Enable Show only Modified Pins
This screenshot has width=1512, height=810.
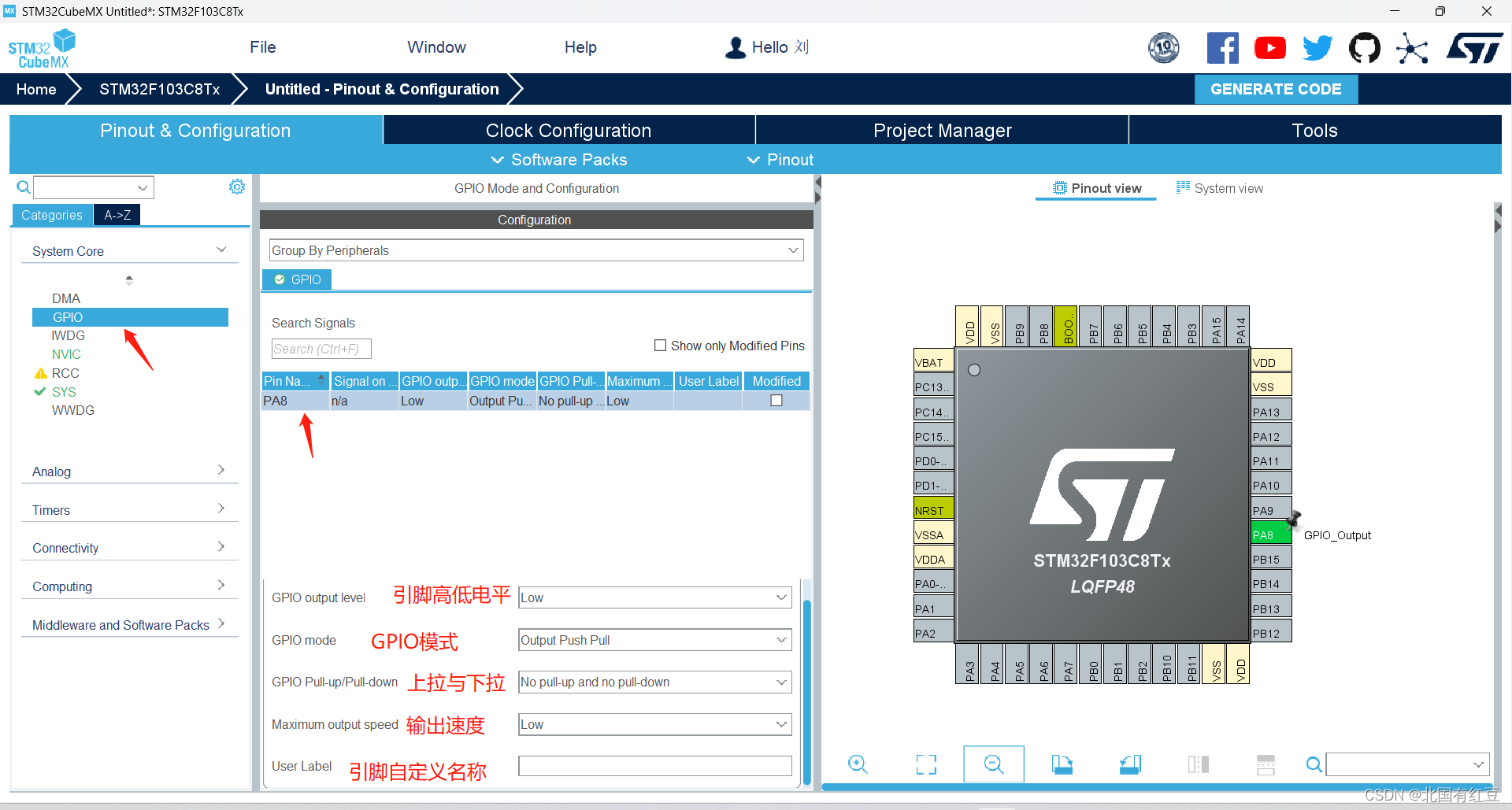pyautogui.click(x=660, y=346)
